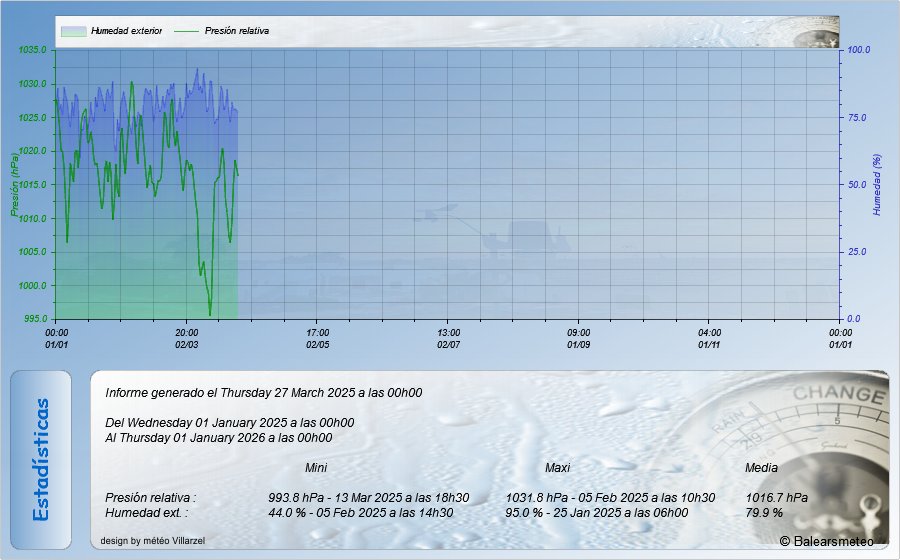Click the 1035.0 pressure axis value
Screen dimensions: 900x560
point(32,50)
